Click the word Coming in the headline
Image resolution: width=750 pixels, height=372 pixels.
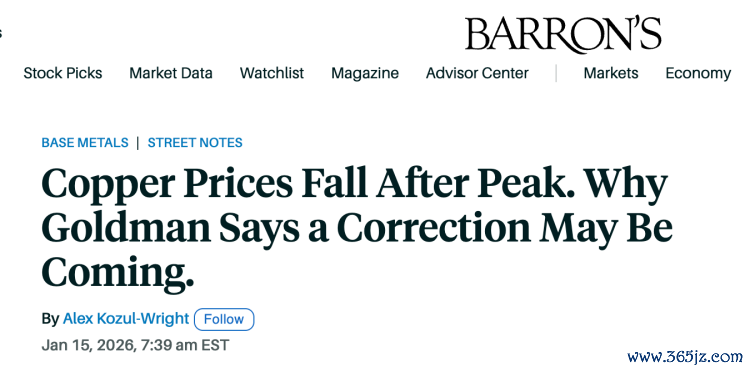tap(118, 273)
